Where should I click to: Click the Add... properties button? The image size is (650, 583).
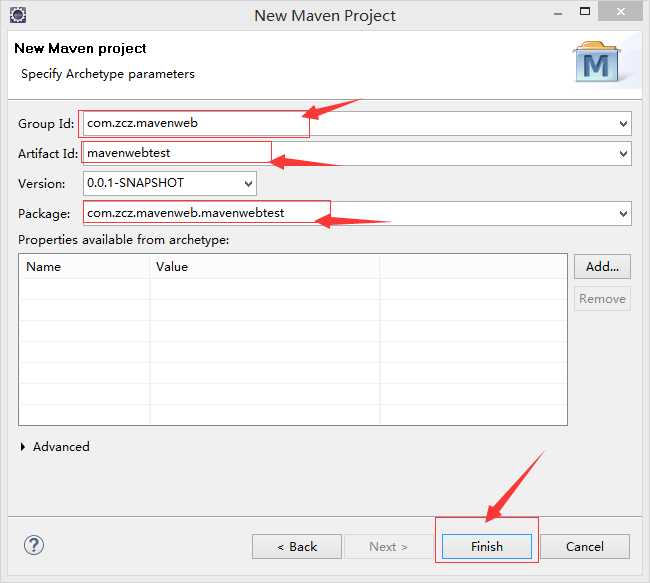tap(602, 267)
